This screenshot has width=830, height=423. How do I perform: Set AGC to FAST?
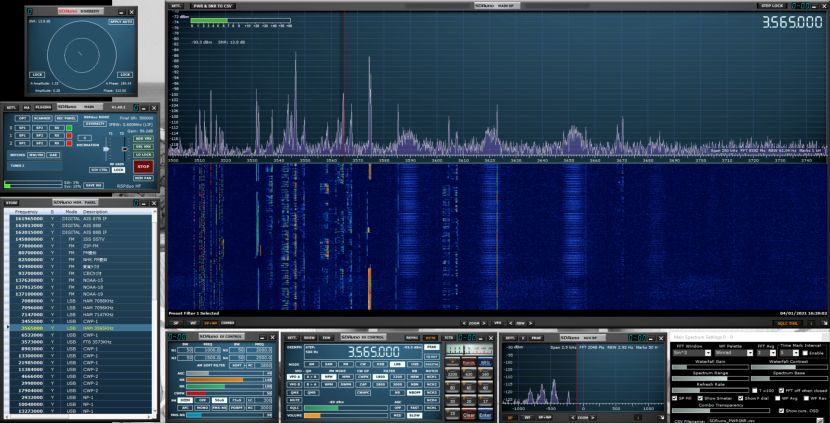point(414,408)
